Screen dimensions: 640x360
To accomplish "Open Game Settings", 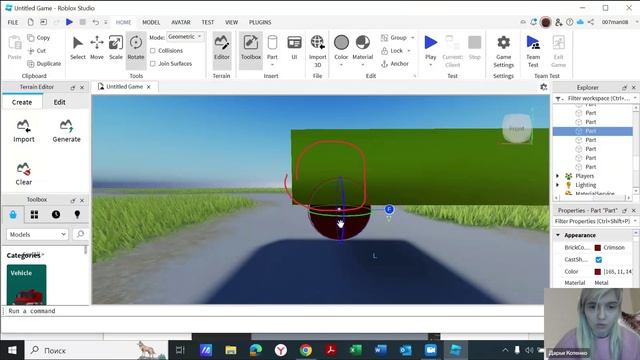I will [x=503, y=51].
